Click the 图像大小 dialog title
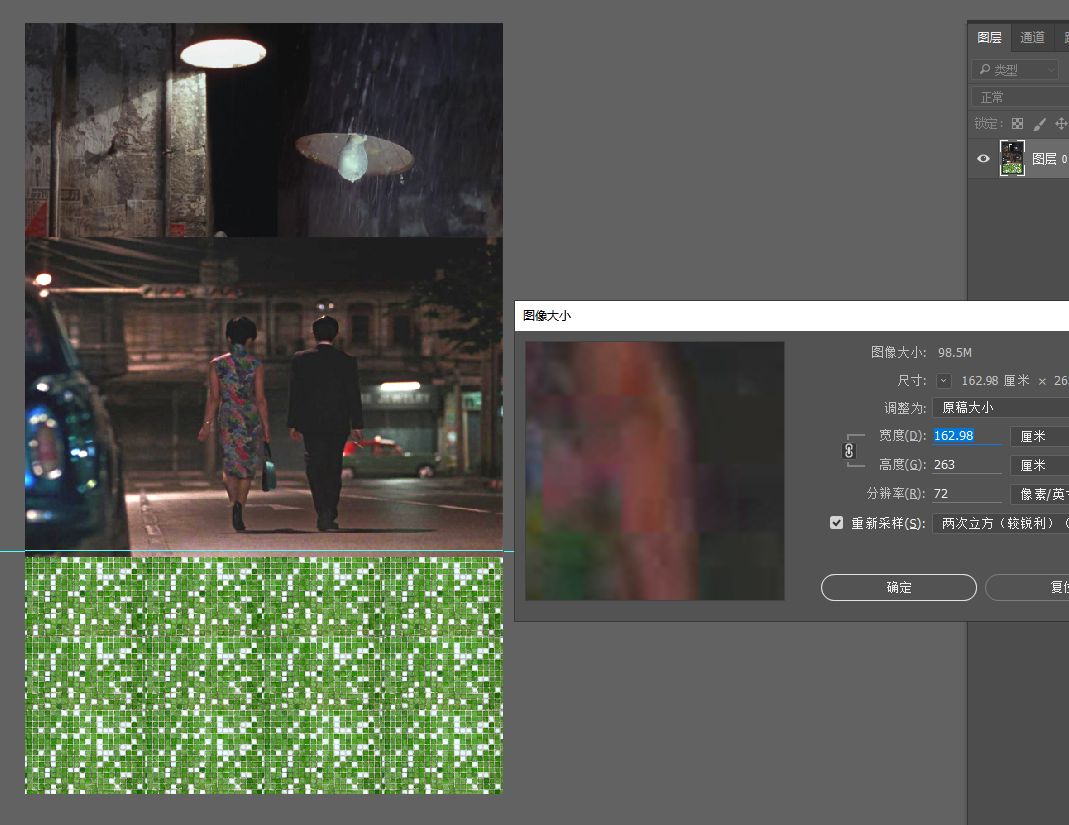Image resolution: width=1069 pixels, height=825 pixels. click(547, 316)
